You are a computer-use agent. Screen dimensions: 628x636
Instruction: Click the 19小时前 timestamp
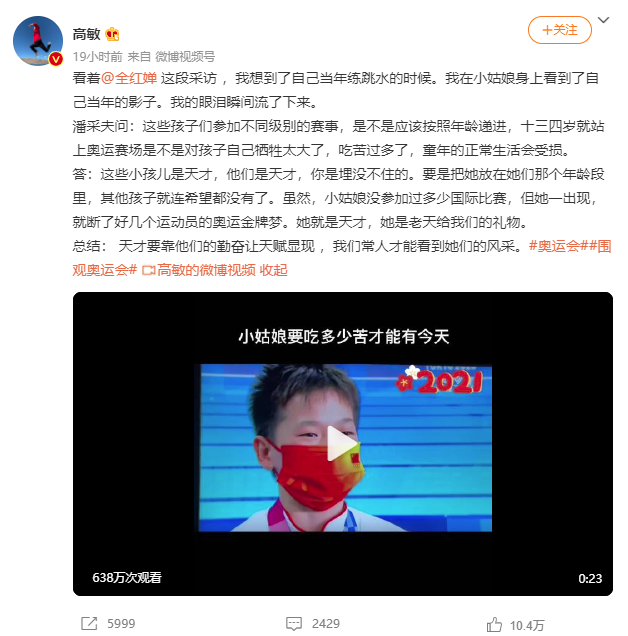tap(97, 57)
